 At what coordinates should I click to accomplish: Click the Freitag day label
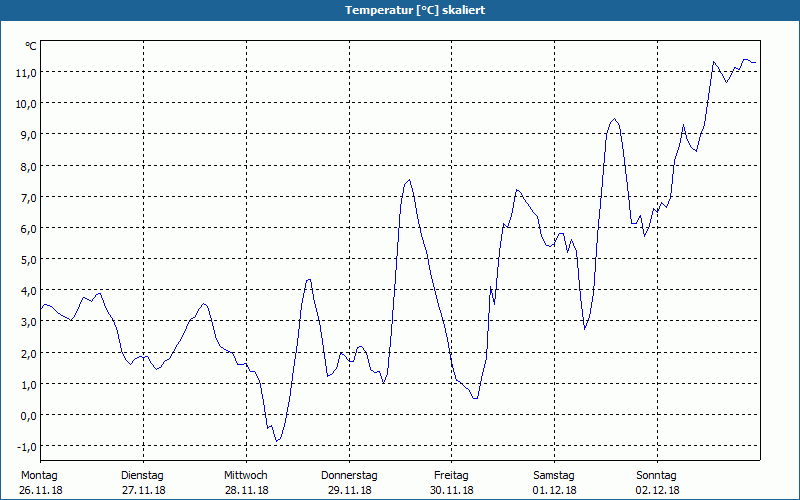point(451,476)
